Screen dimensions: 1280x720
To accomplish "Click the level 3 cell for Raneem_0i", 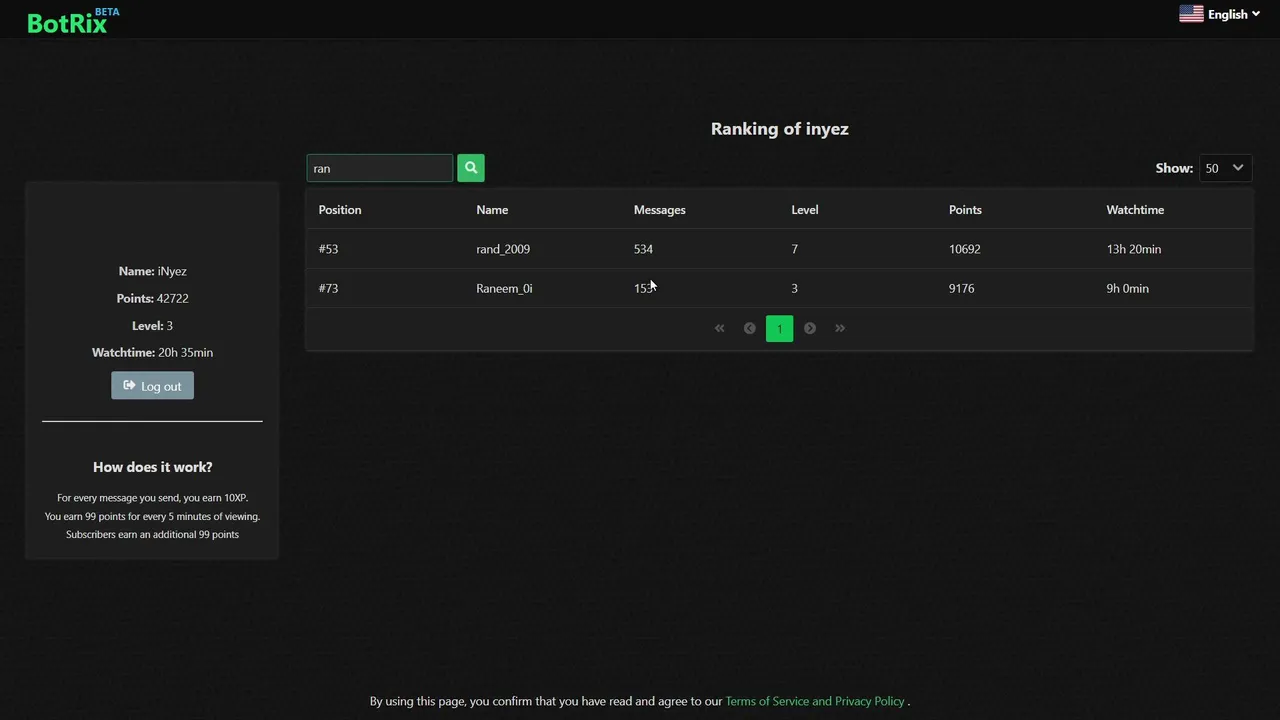I will (795, 288).
